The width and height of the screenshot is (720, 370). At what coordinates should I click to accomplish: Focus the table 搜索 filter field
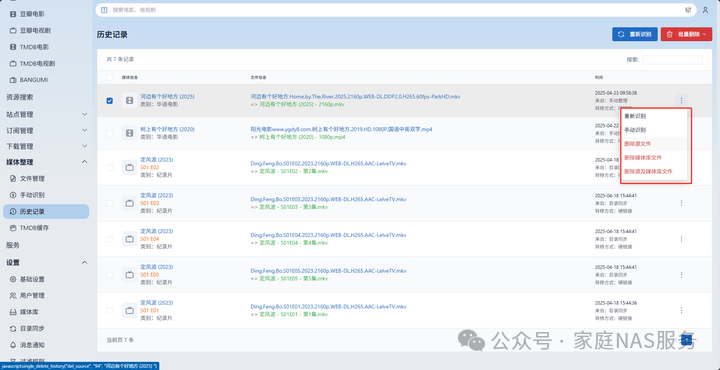(673, 60)
